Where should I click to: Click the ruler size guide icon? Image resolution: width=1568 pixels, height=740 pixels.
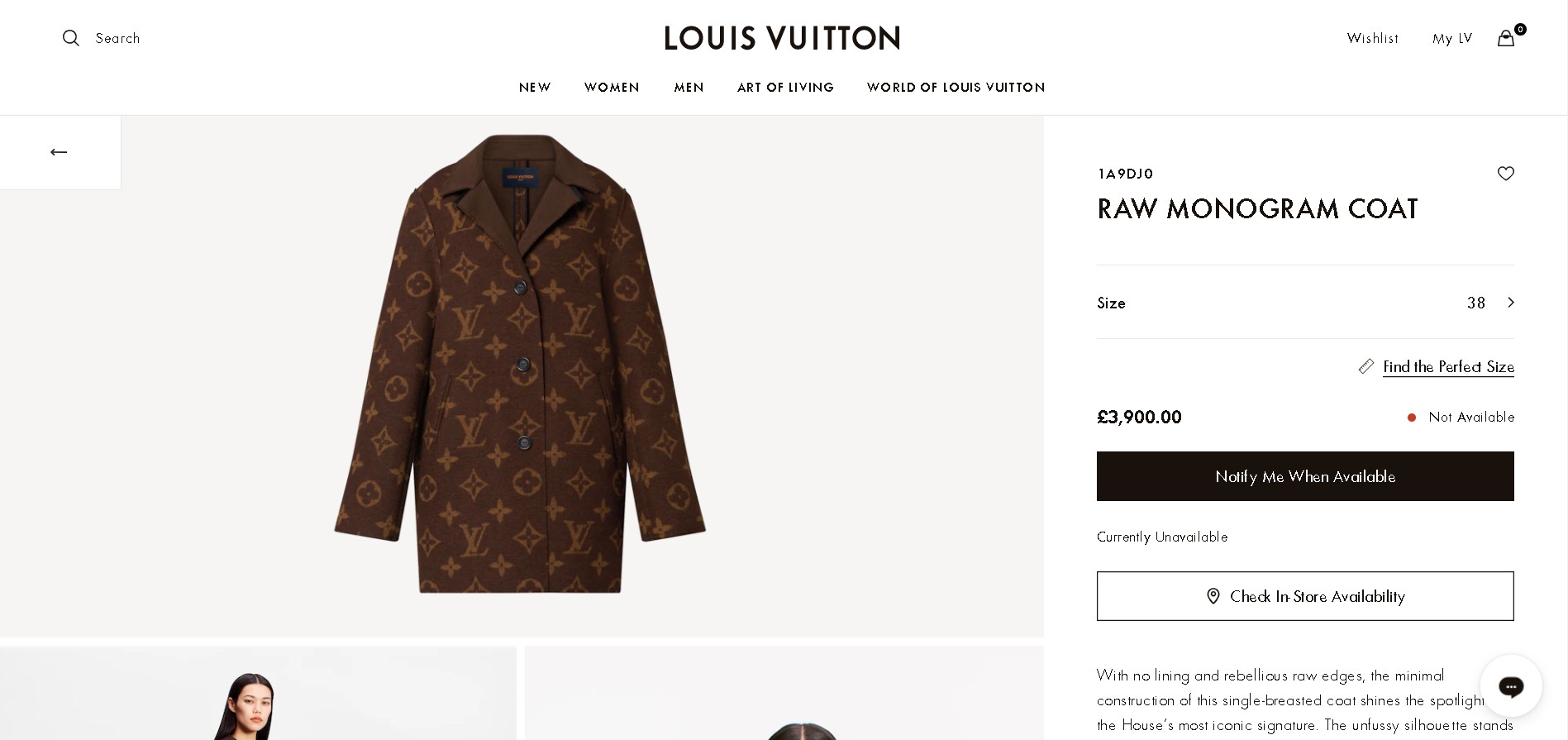[1366, 366]
